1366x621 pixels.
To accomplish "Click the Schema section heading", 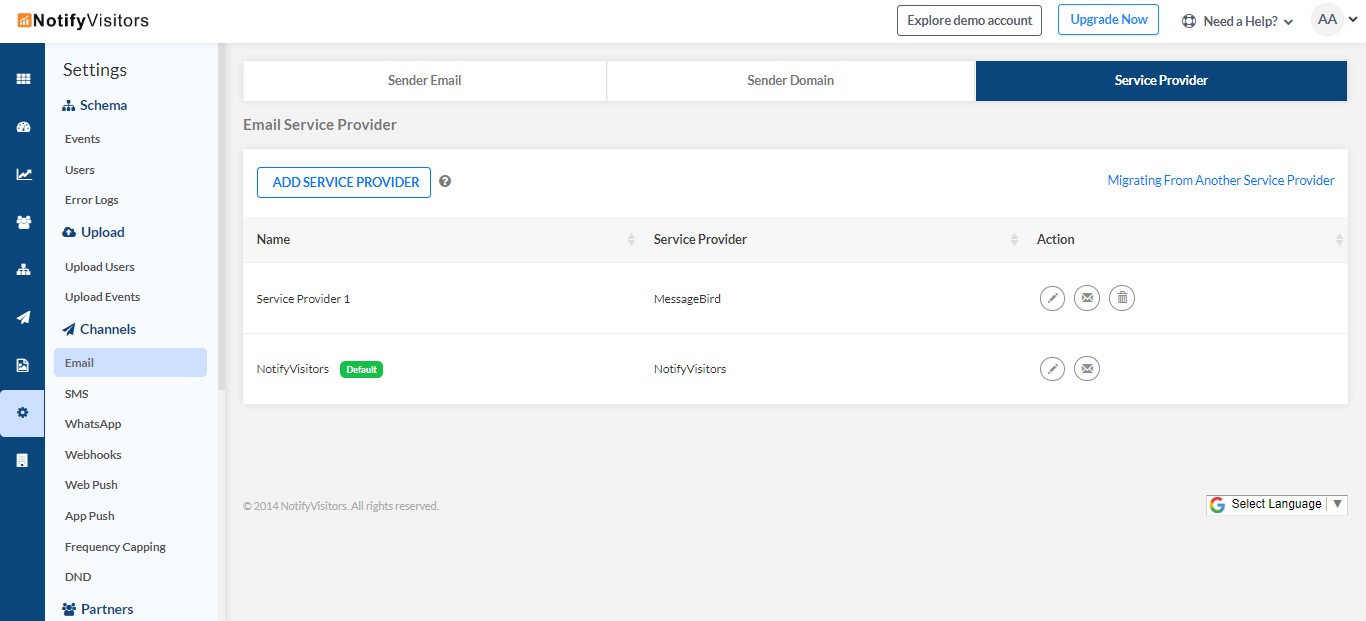I will pyautogui.click(x=95, y=105).
